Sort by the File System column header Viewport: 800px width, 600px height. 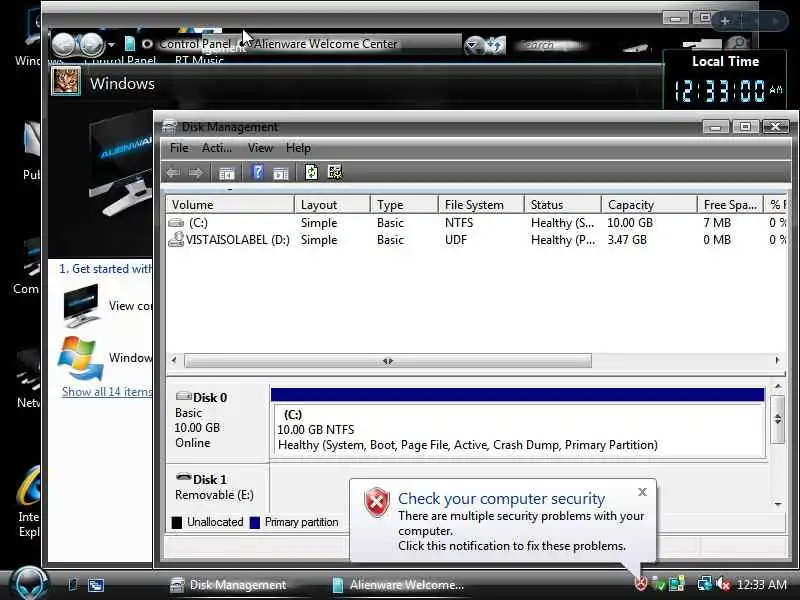click(x=481, y=205)
